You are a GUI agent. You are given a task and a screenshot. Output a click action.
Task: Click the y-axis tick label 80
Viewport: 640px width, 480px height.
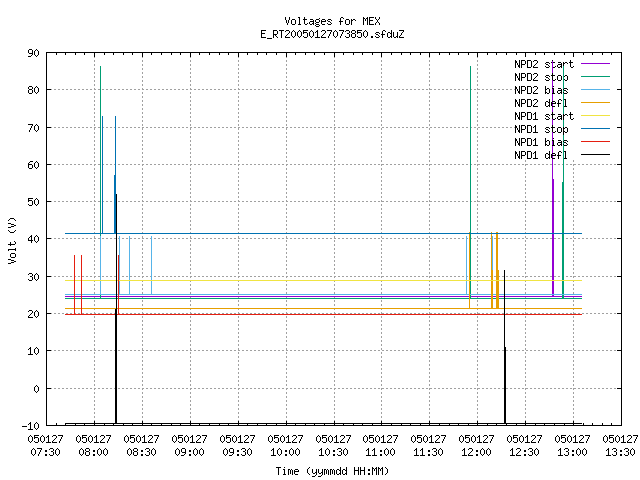coord(33,90)
